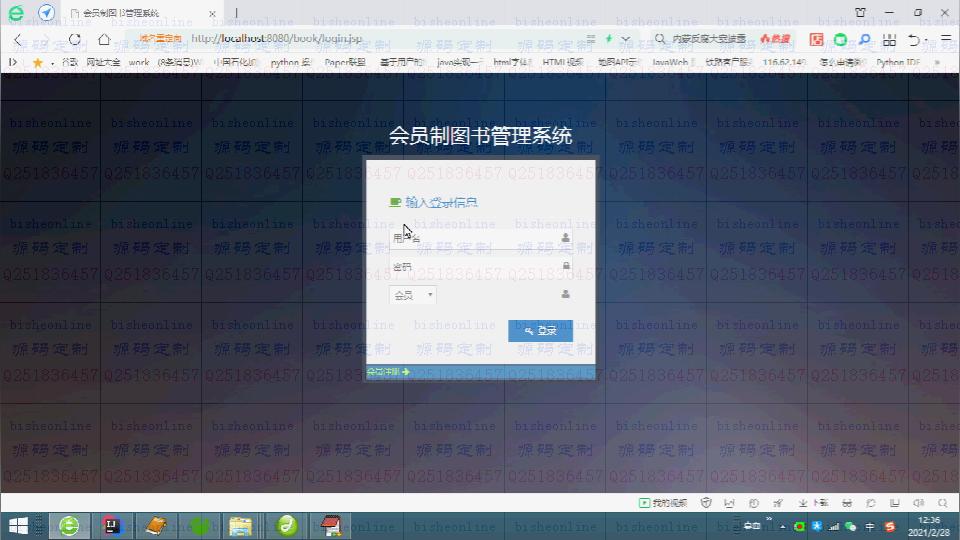Open the 360 browser taskbar icon
Screen dimensions: 960x540
pyautogui.click(x=69, y=526)
